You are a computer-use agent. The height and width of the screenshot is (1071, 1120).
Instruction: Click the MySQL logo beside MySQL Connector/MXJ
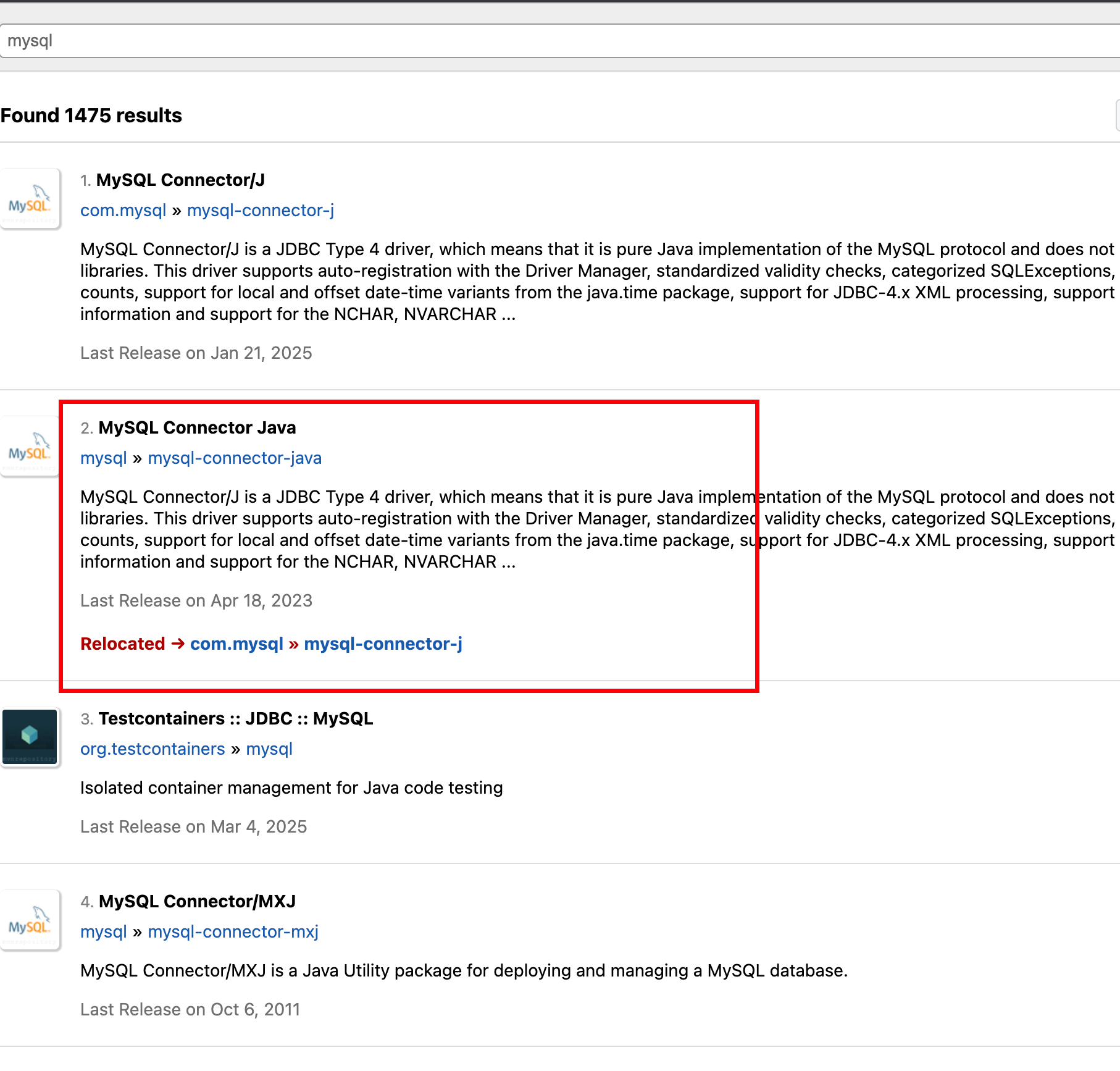30,920
